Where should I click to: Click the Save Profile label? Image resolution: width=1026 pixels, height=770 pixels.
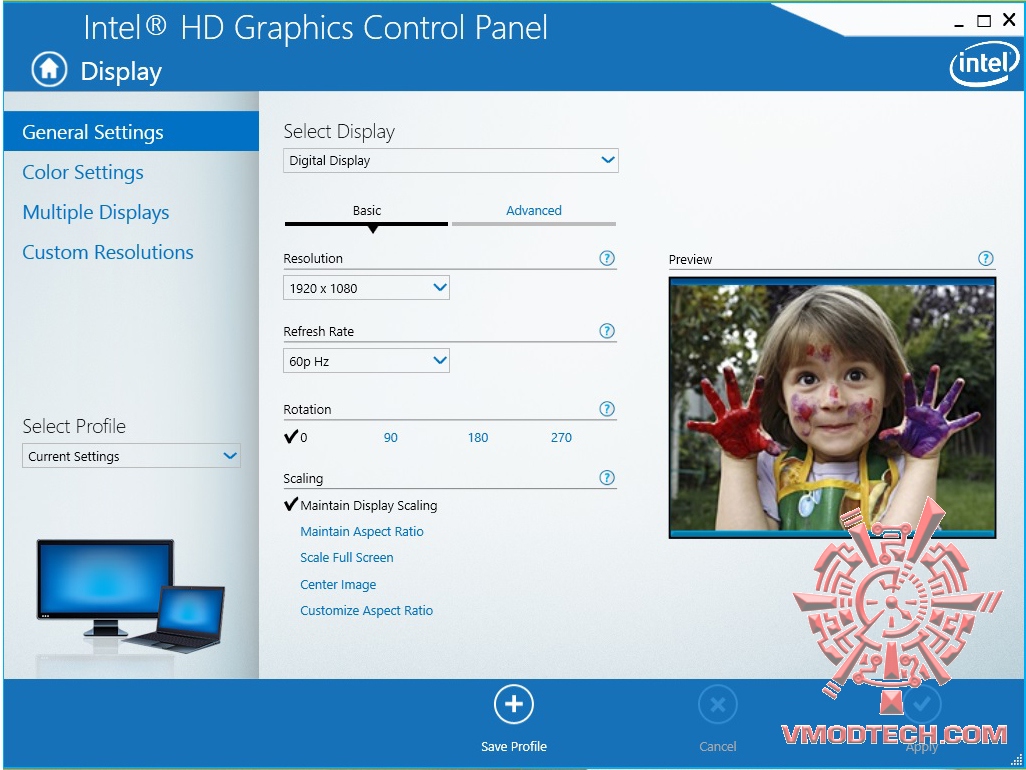[514, 746]
